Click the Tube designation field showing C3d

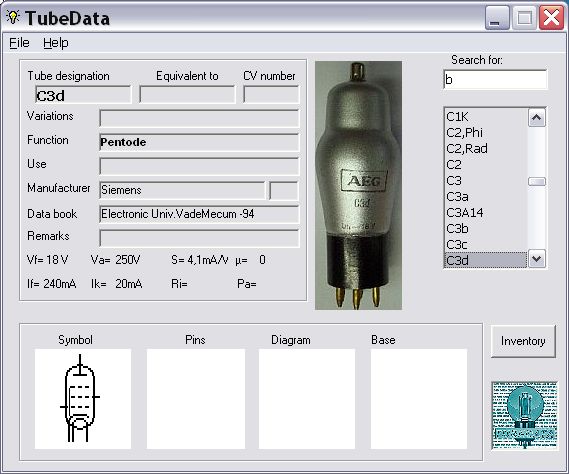[83, 95]
